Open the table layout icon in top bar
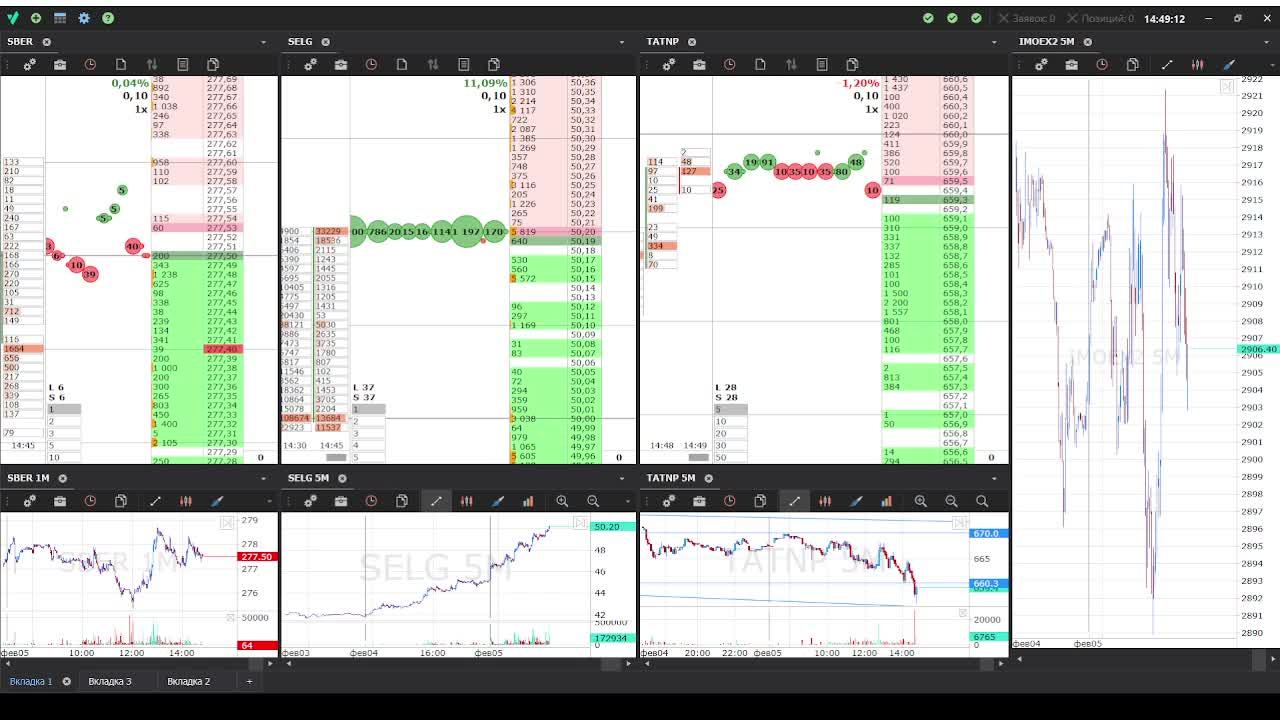 click(60, 18)
